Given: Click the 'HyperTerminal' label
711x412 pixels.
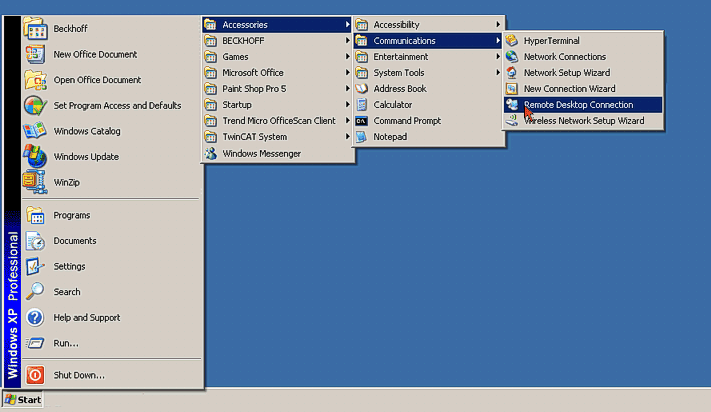Looking at the screenshot, I should (x=551, y=41).
